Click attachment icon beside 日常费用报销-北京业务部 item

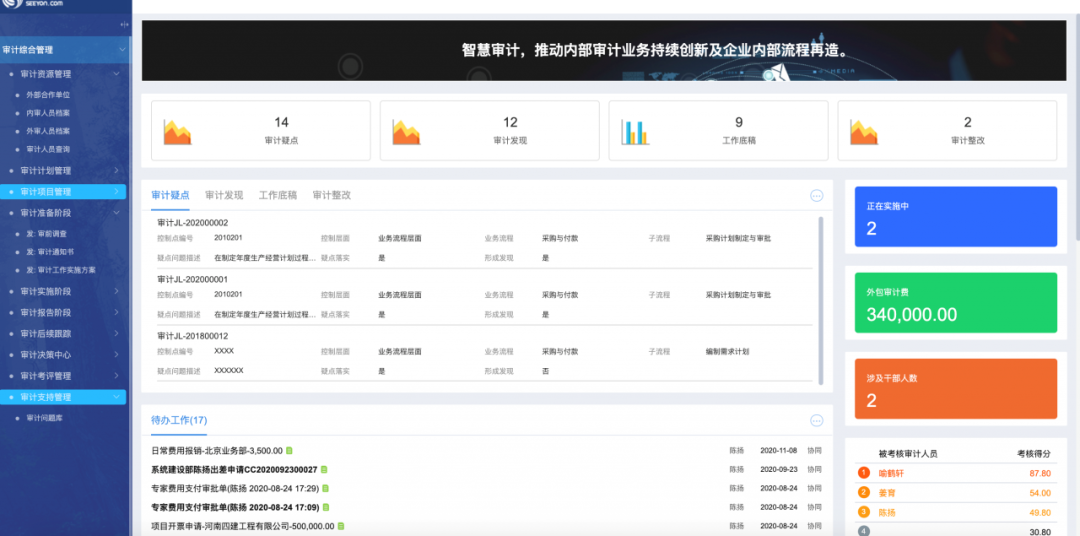coord(290,451)
